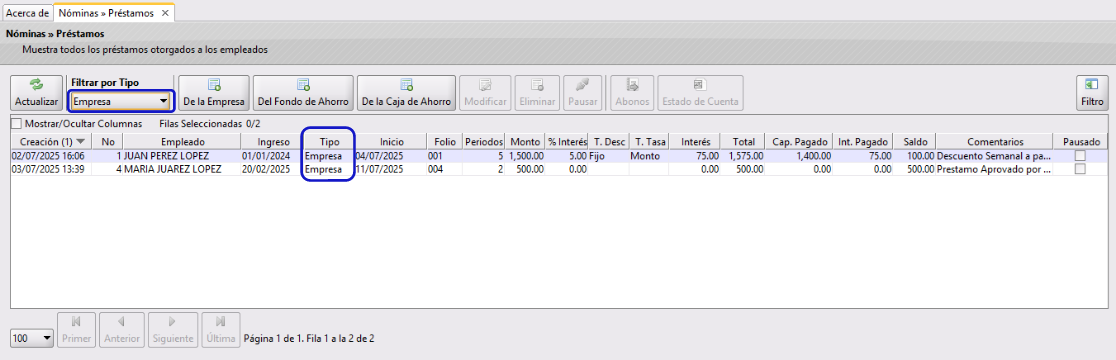Toggle Pausado checkbox for Maria Juarez Lopez
This screenshot has height=360, width=1116.
[1080, 169]
